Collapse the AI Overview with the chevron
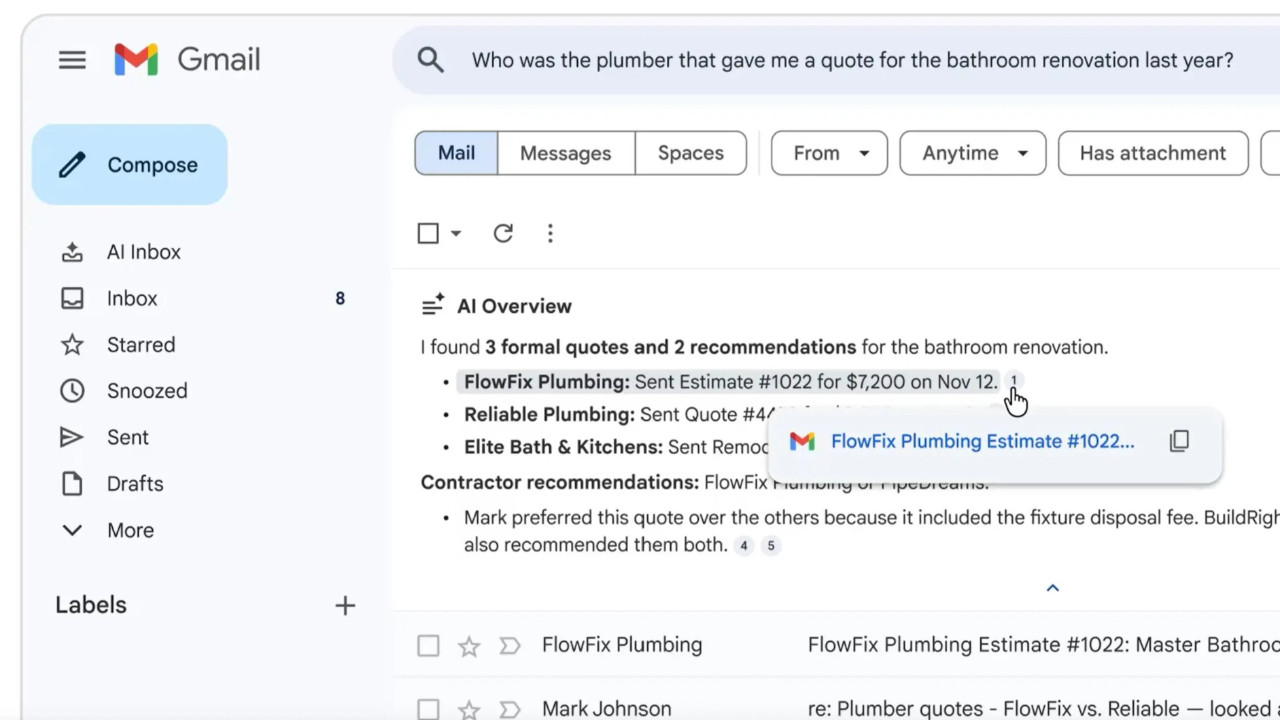 pyautogui.click(x=1052, y=588)
